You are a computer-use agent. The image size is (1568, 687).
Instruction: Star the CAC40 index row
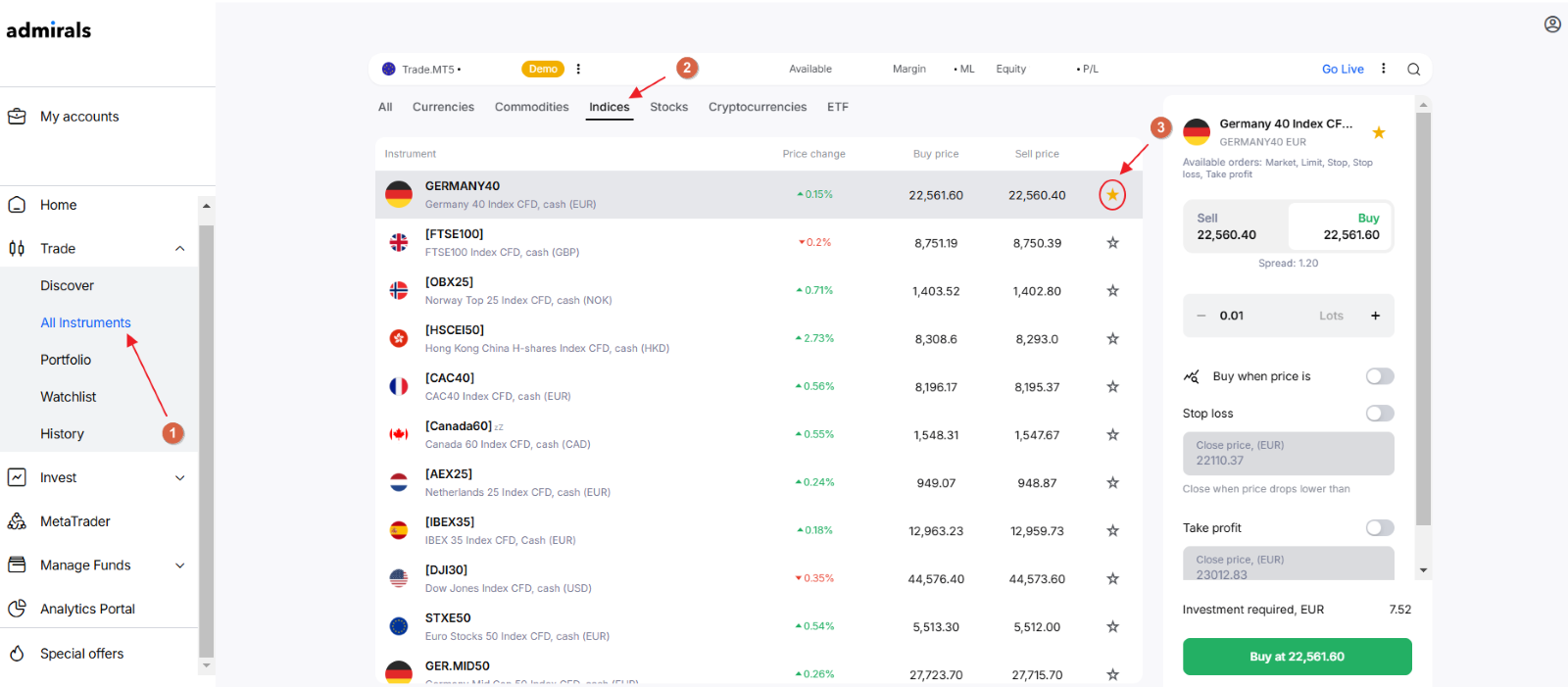coord(1112,387)
